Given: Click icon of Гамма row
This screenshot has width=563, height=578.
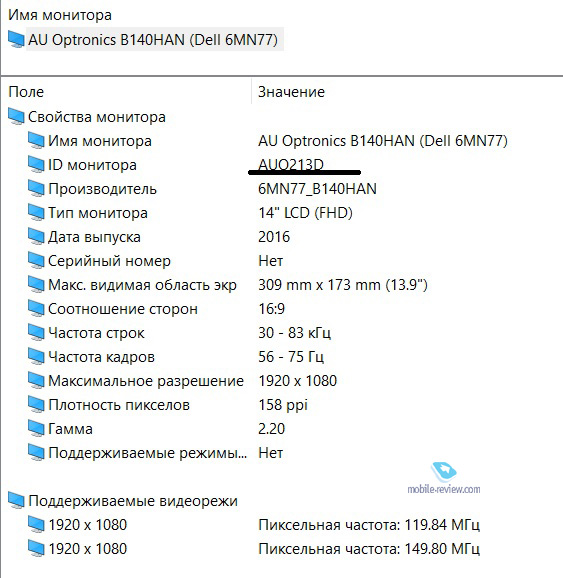Looking at the screenshot, I should (x=36, y=428).
